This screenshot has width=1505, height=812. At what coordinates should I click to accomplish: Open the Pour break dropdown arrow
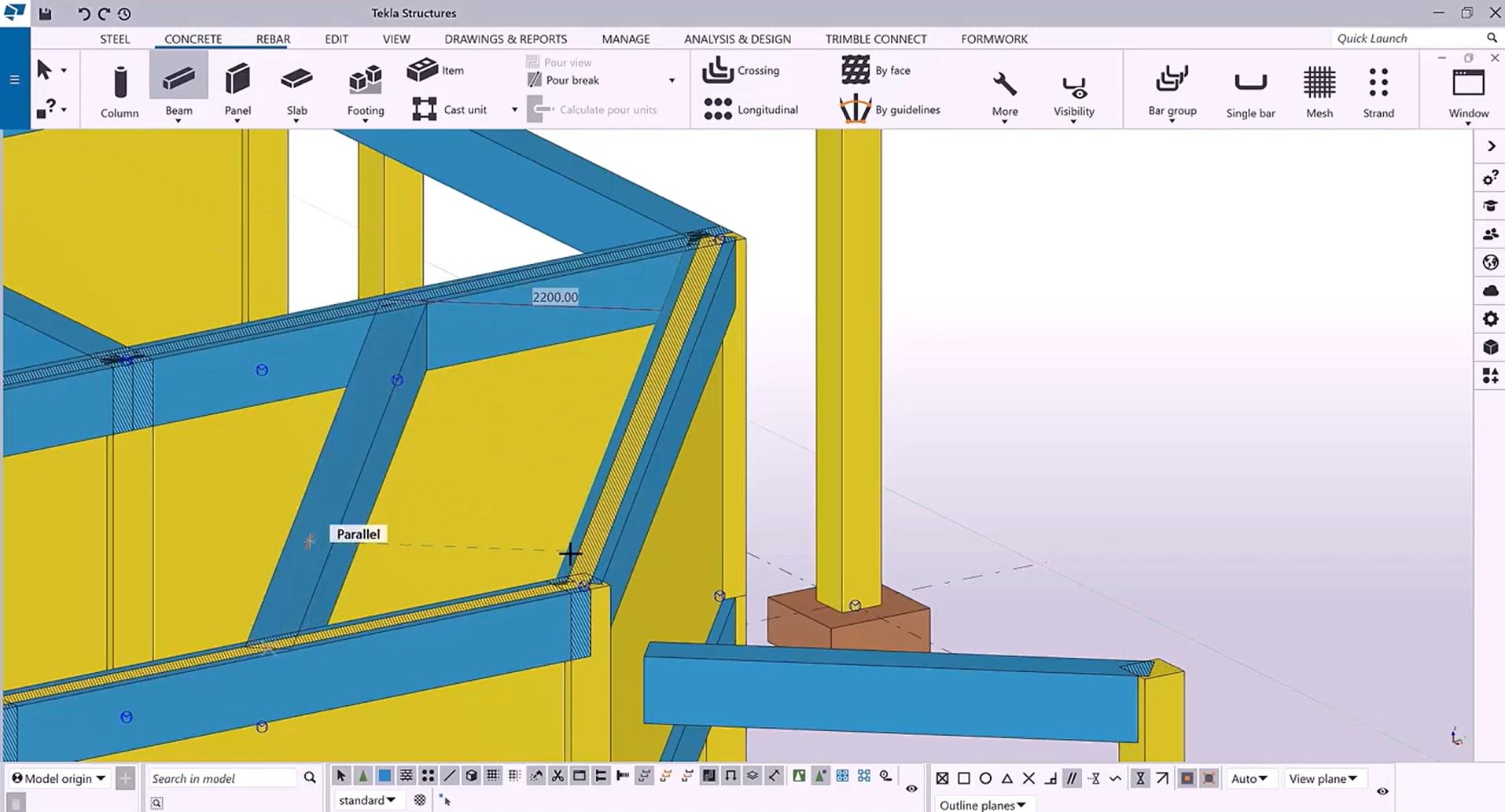(672, 79)
